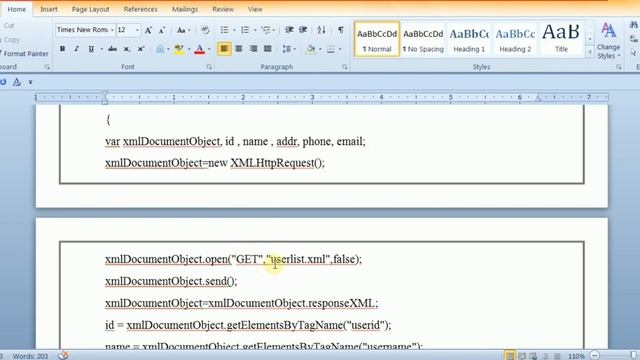The height and width of the screenshot is (360, 640).
Task: Select Center alignment
Action: coord(239,49)
